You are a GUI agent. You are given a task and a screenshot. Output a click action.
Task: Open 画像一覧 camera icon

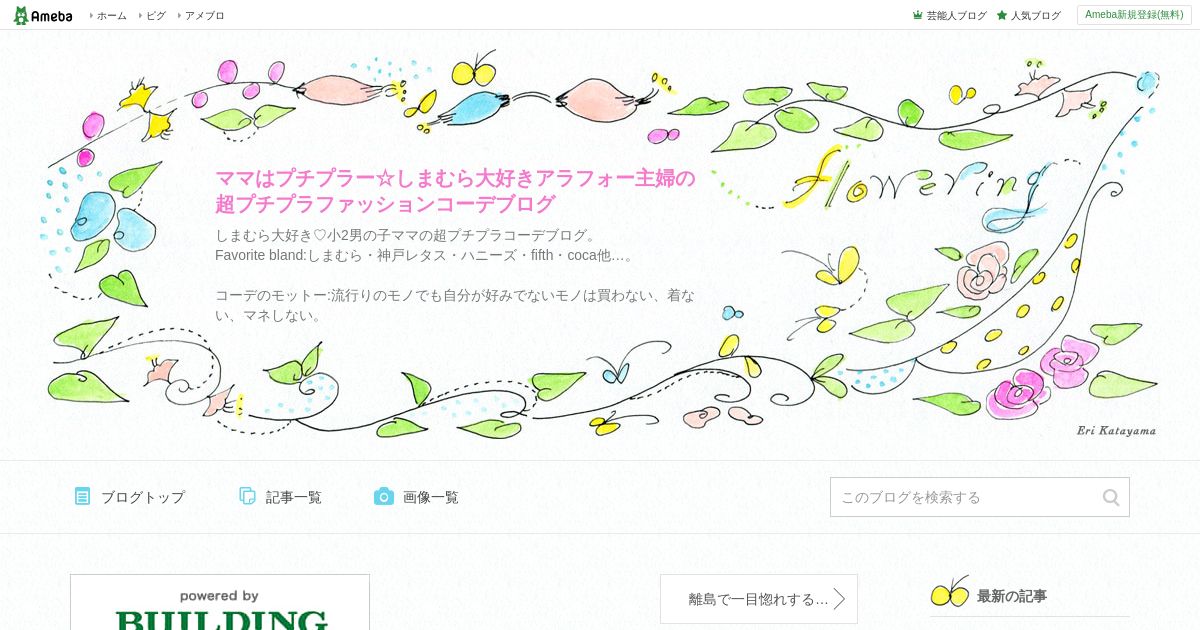pyautogui.click(x=384, y=496)
